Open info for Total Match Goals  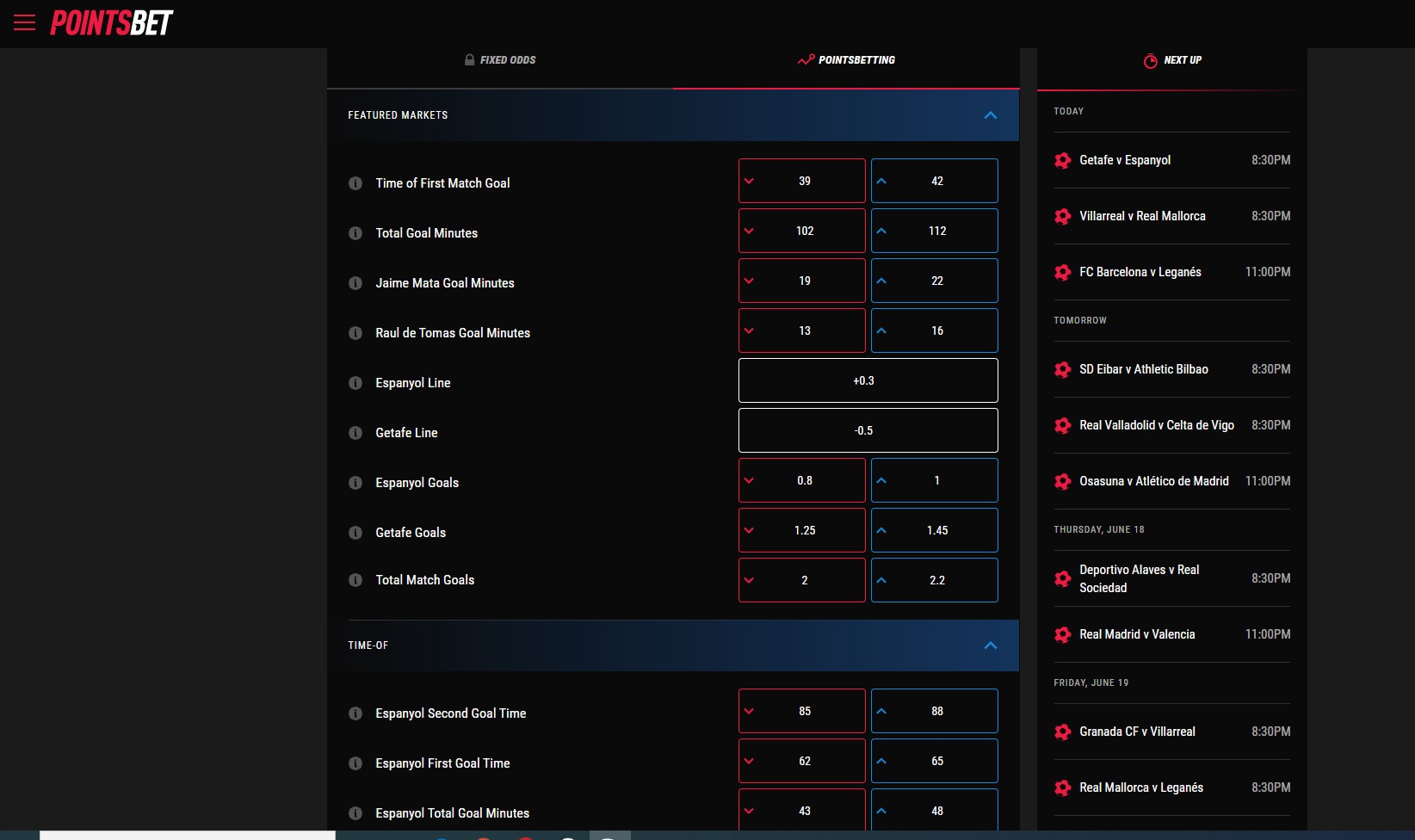click(355, 580)
